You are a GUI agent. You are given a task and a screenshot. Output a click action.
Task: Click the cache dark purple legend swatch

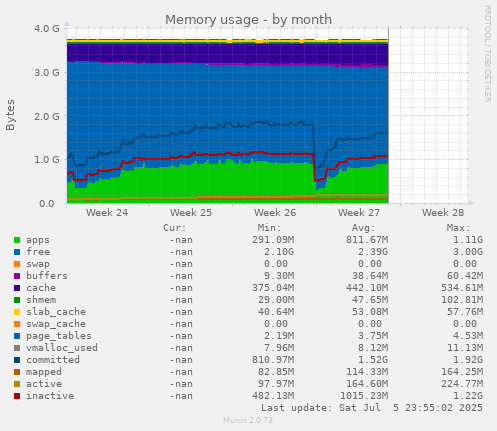coord(17,288)
